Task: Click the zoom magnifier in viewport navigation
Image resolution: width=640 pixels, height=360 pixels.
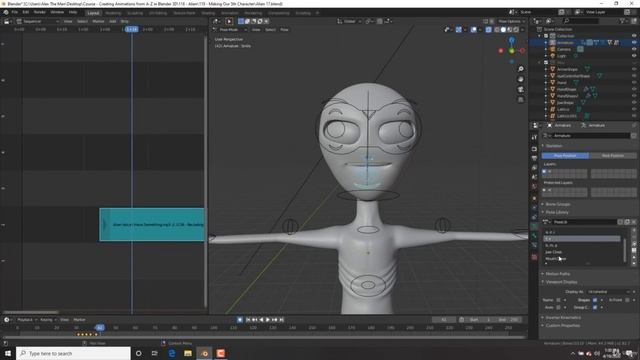Action: point(520,69)
